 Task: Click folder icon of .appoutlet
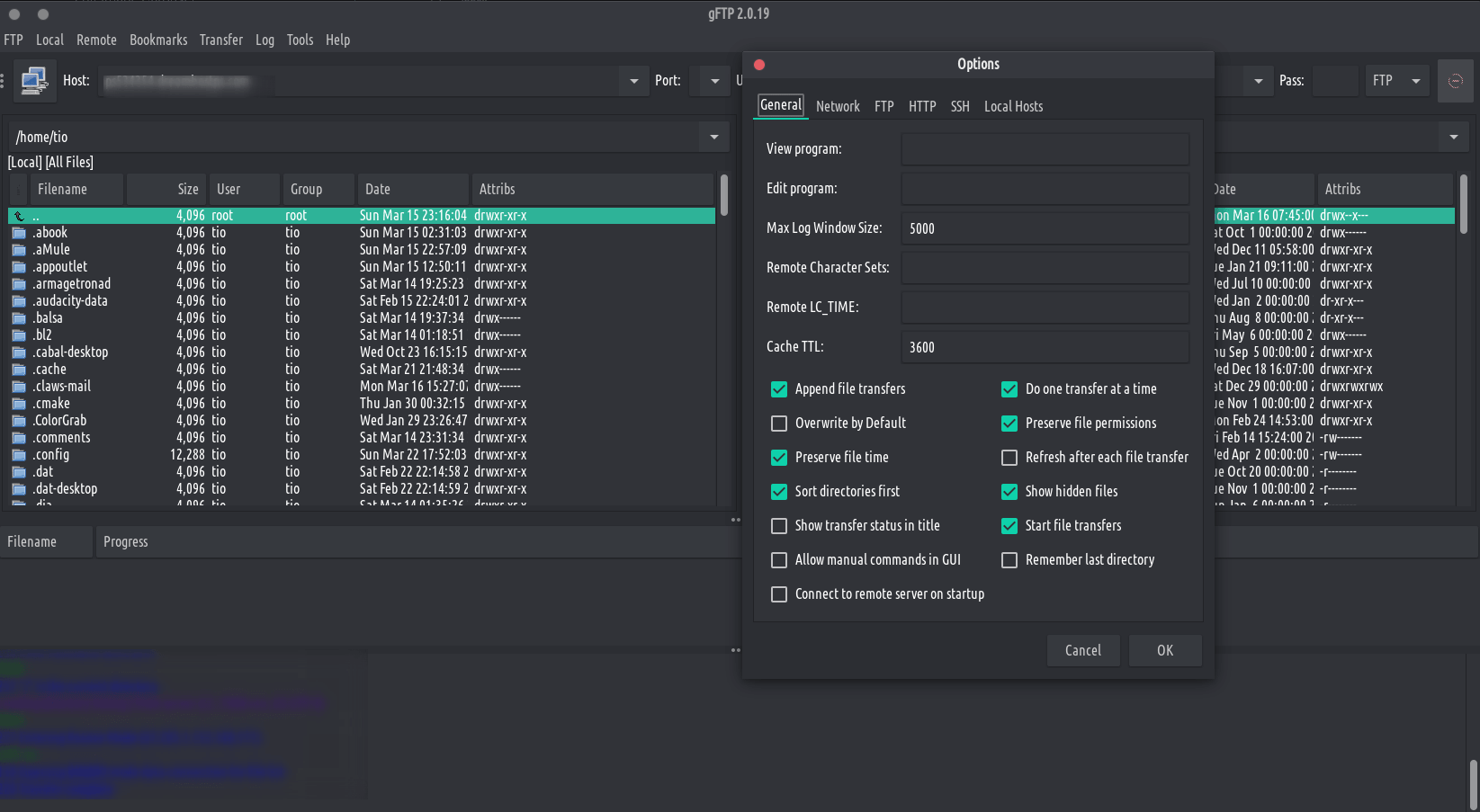click(x=19, y=267)
